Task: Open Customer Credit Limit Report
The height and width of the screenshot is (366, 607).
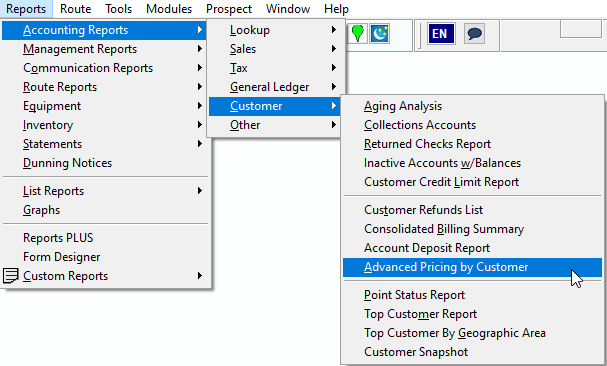Action: pyautogui.click(x=472, y=182)
